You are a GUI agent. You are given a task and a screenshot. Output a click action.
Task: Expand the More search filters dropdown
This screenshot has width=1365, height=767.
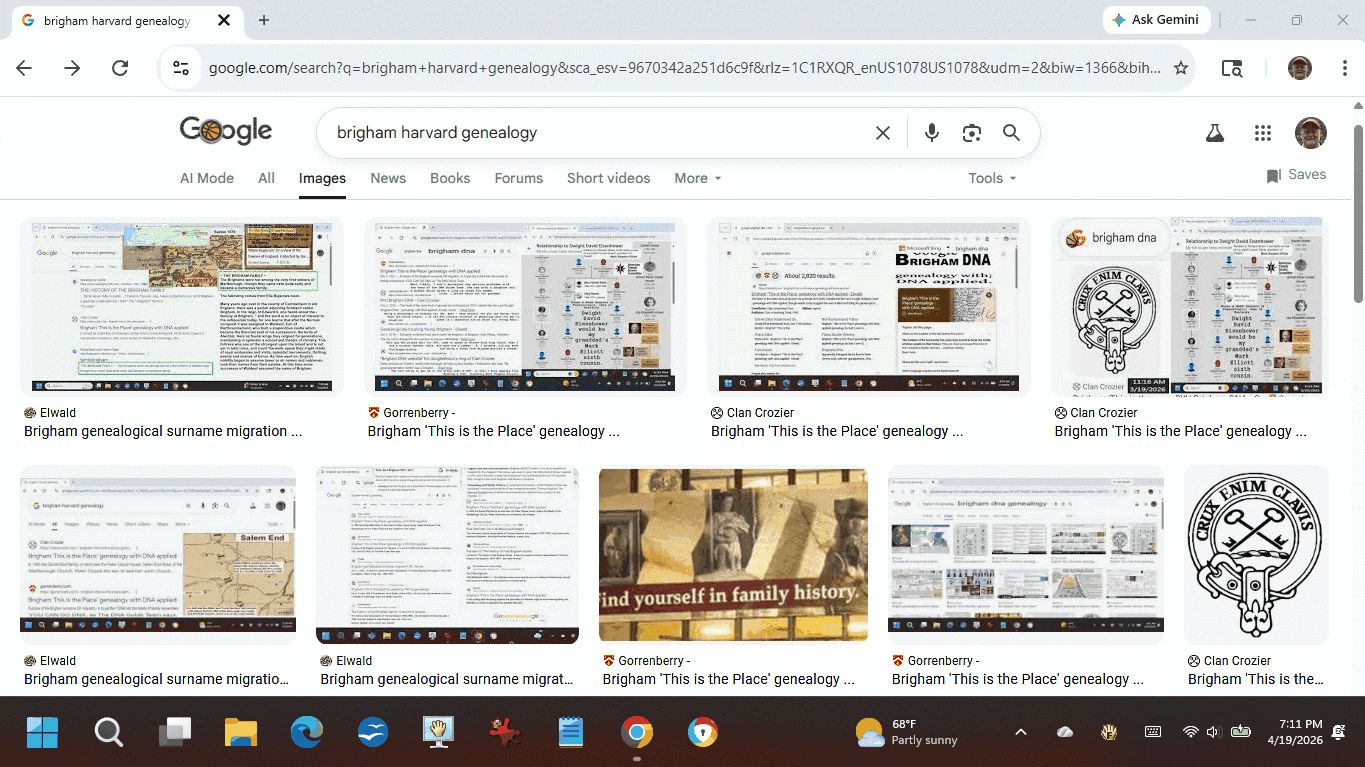[x=697, y=178]
